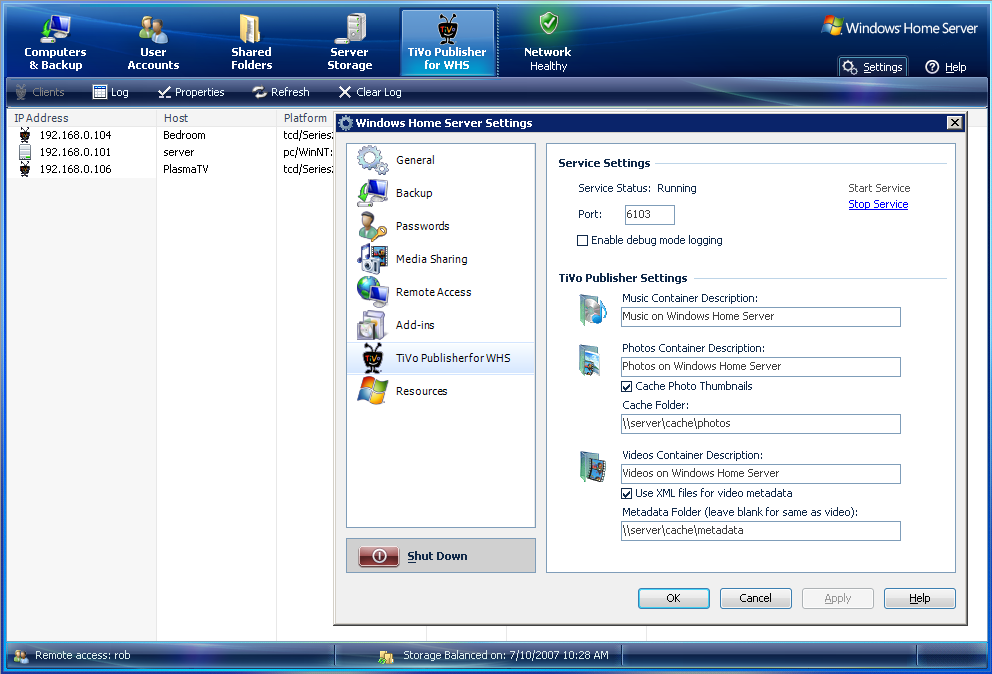Open console Settings button
The image size is (992, 674).
[x=873, y=67]
